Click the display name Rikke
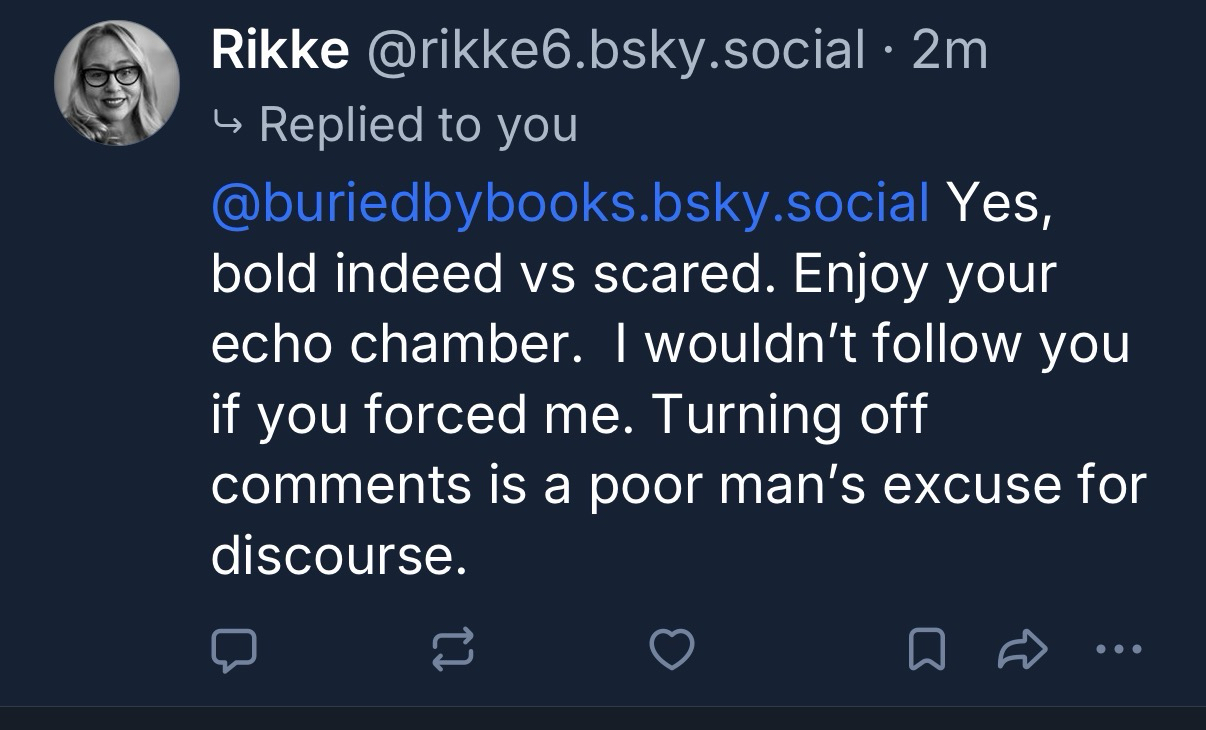1206x730 pixels. [x=280, y=50]
